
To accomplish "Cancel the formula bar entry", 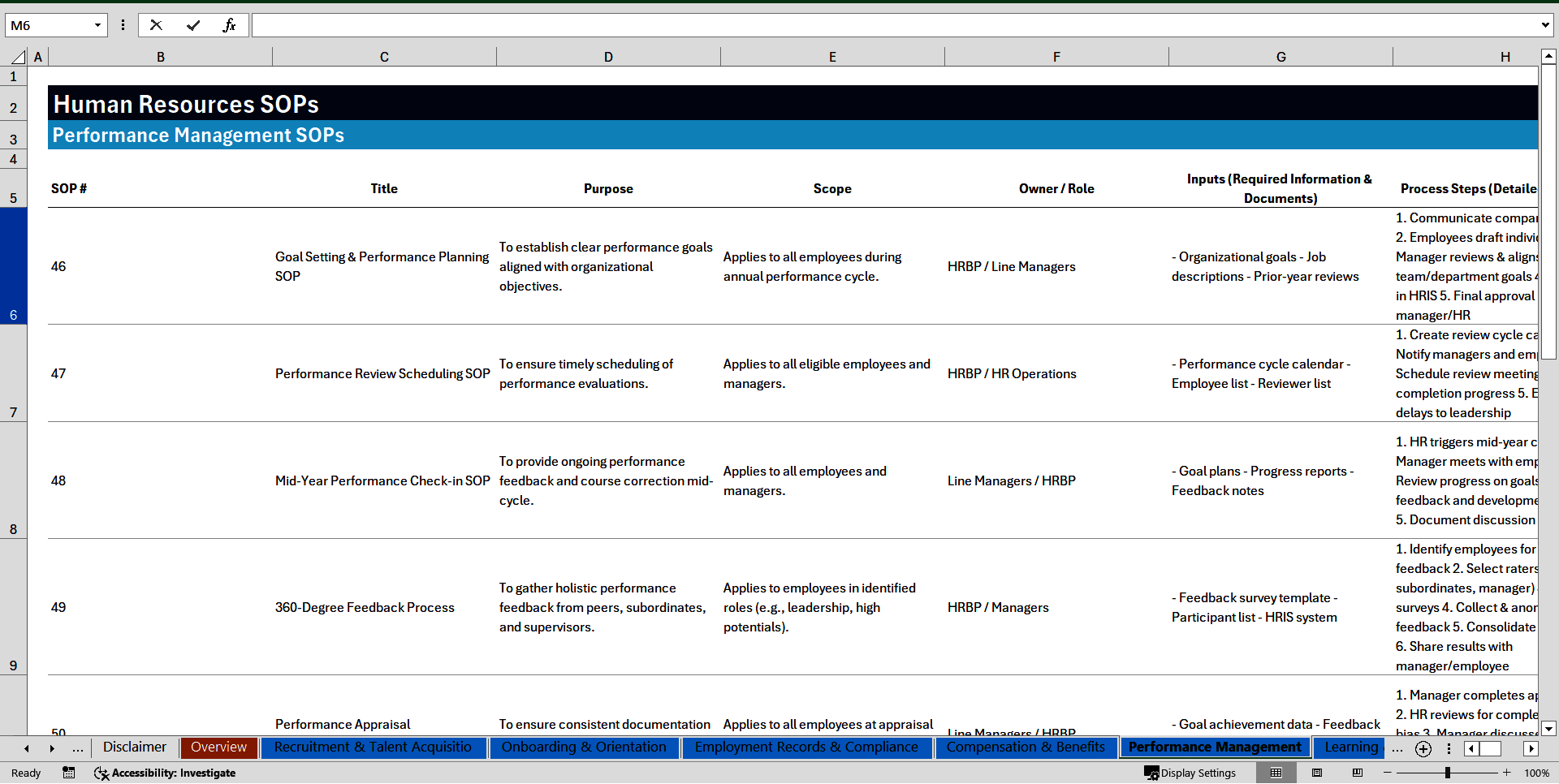I will tap(156, 25).
